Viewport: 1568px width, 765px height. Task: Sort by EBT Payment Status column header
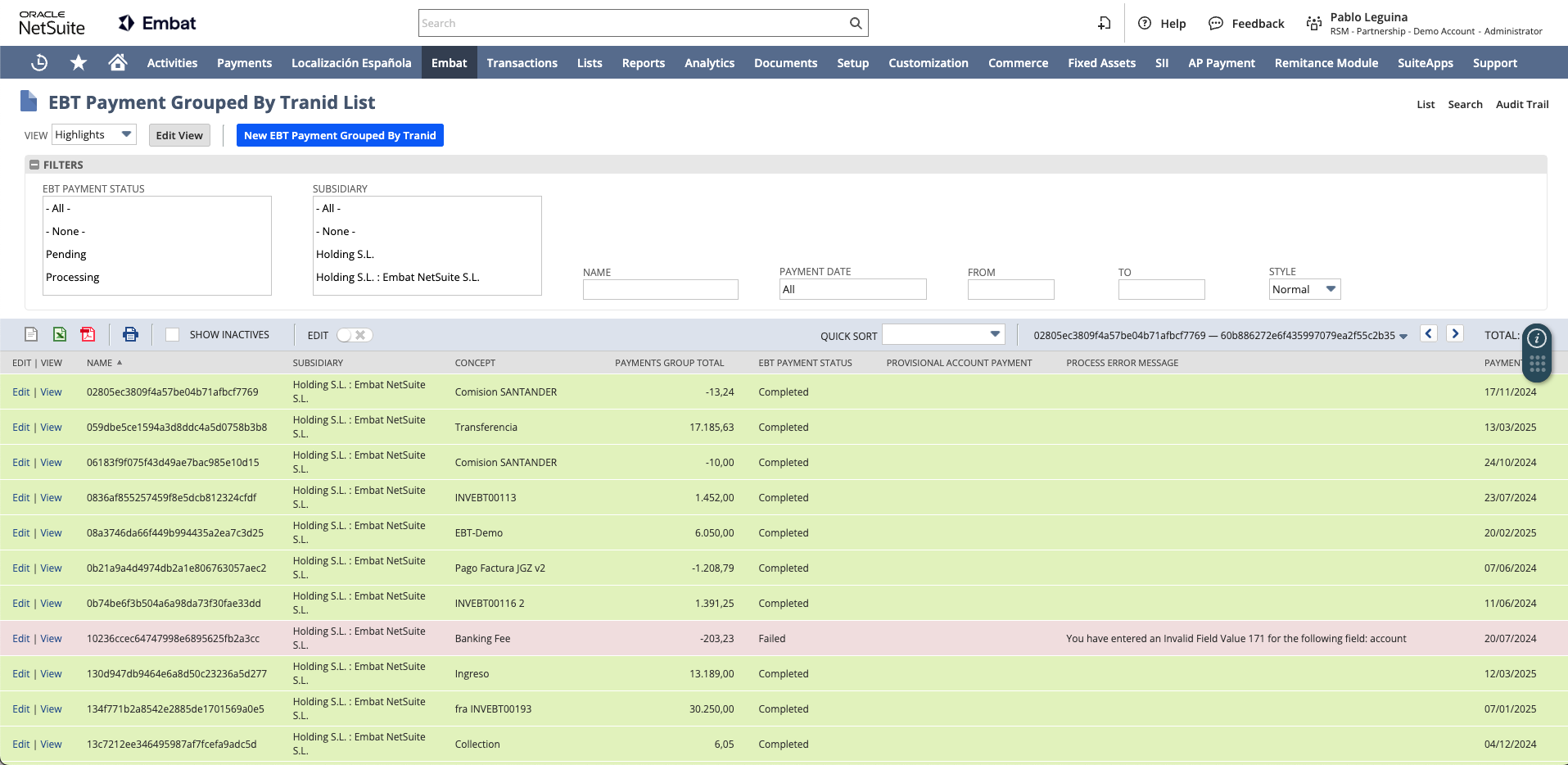pyautogui.click(x=805, y=363)
